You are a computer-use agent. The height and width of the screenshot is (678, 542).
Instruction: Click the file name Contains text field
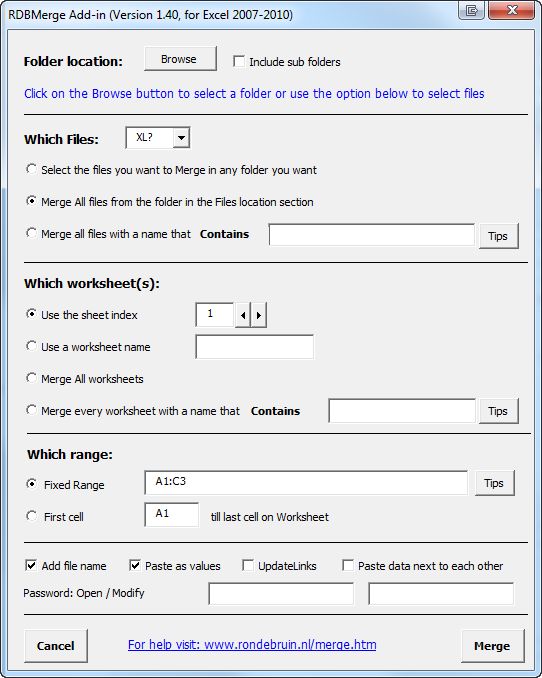(x=372, y=234)
